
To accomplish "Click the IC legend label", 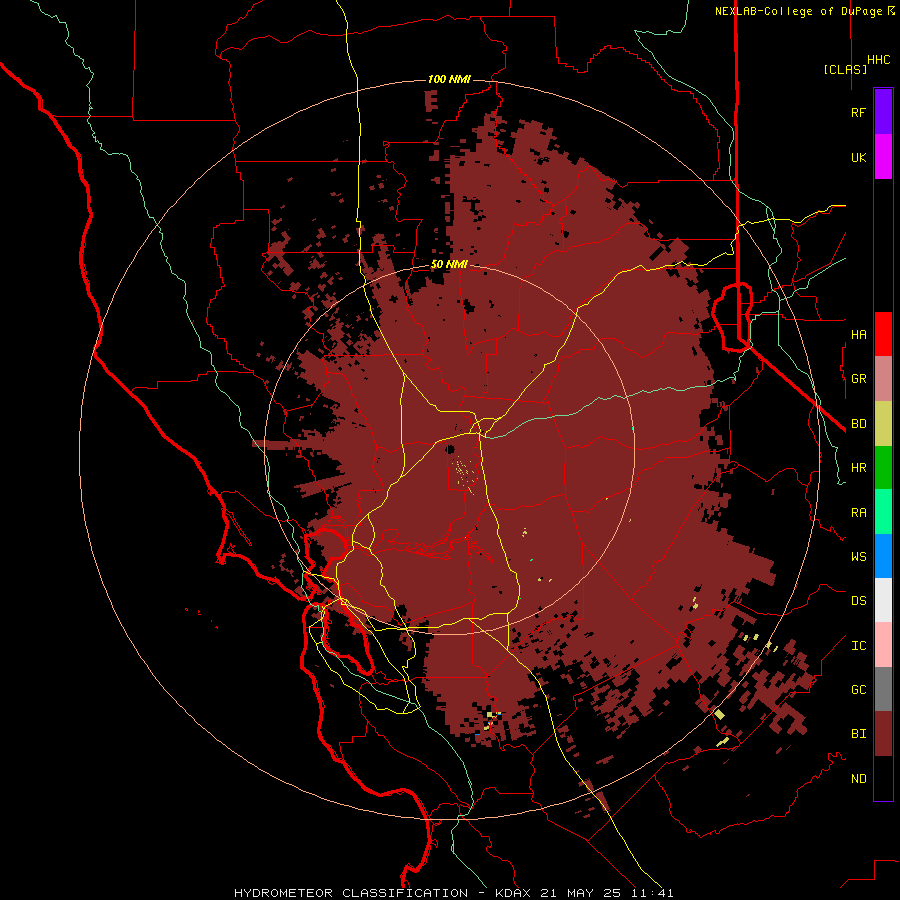I will 858,646.
